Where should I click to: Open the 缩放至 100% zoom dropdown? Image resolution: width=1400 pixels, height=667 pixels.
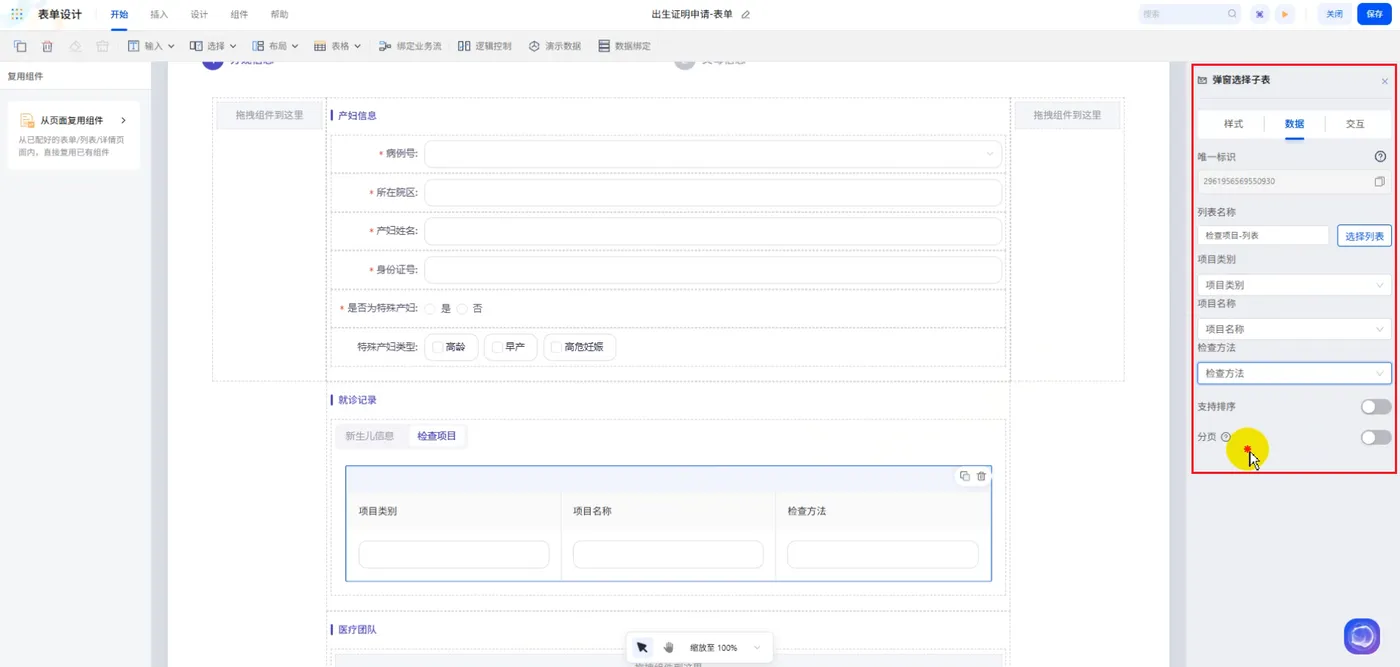(x=725, y=648)
